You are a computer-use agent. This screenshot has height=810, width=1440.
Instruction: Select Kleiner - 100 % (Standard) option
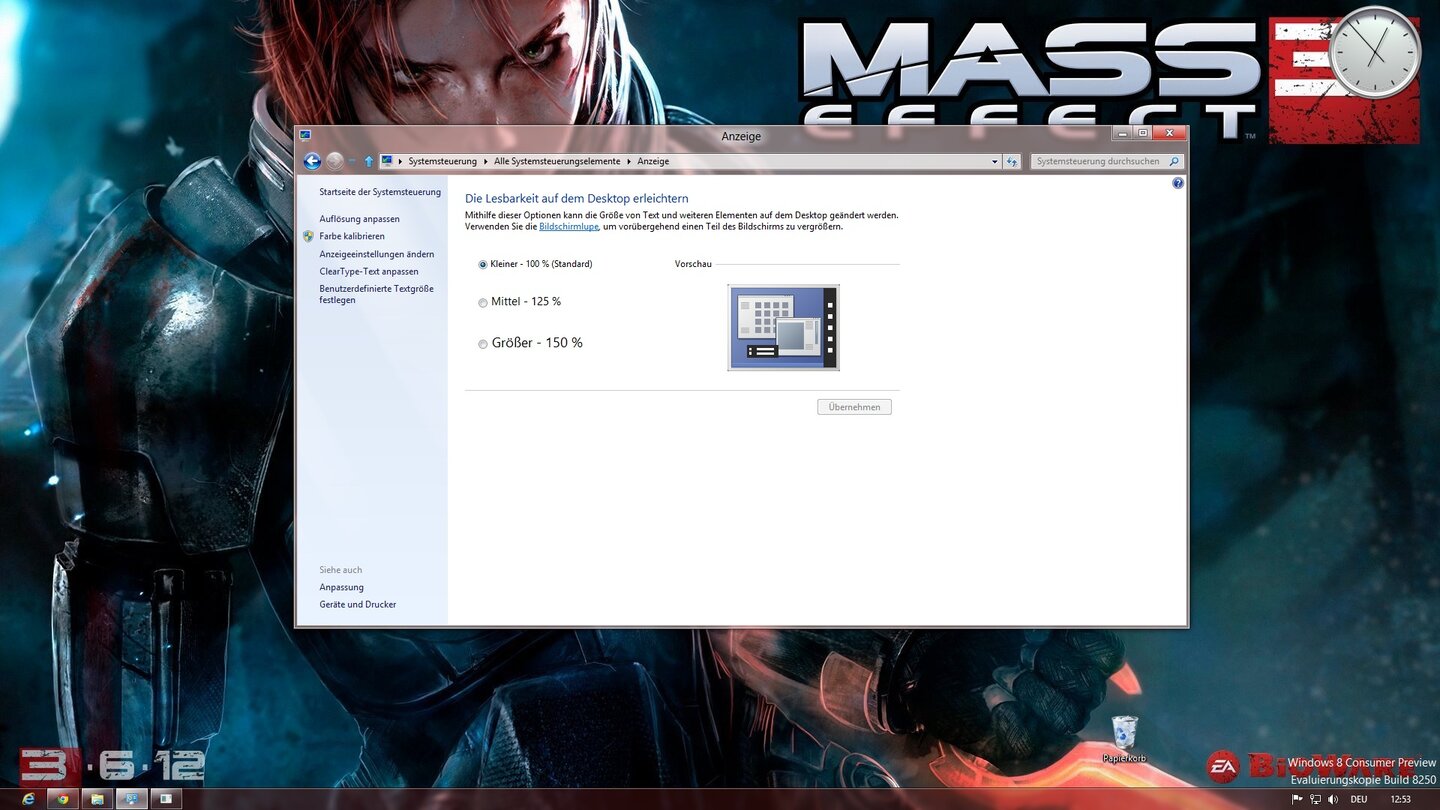pos(535,264)
